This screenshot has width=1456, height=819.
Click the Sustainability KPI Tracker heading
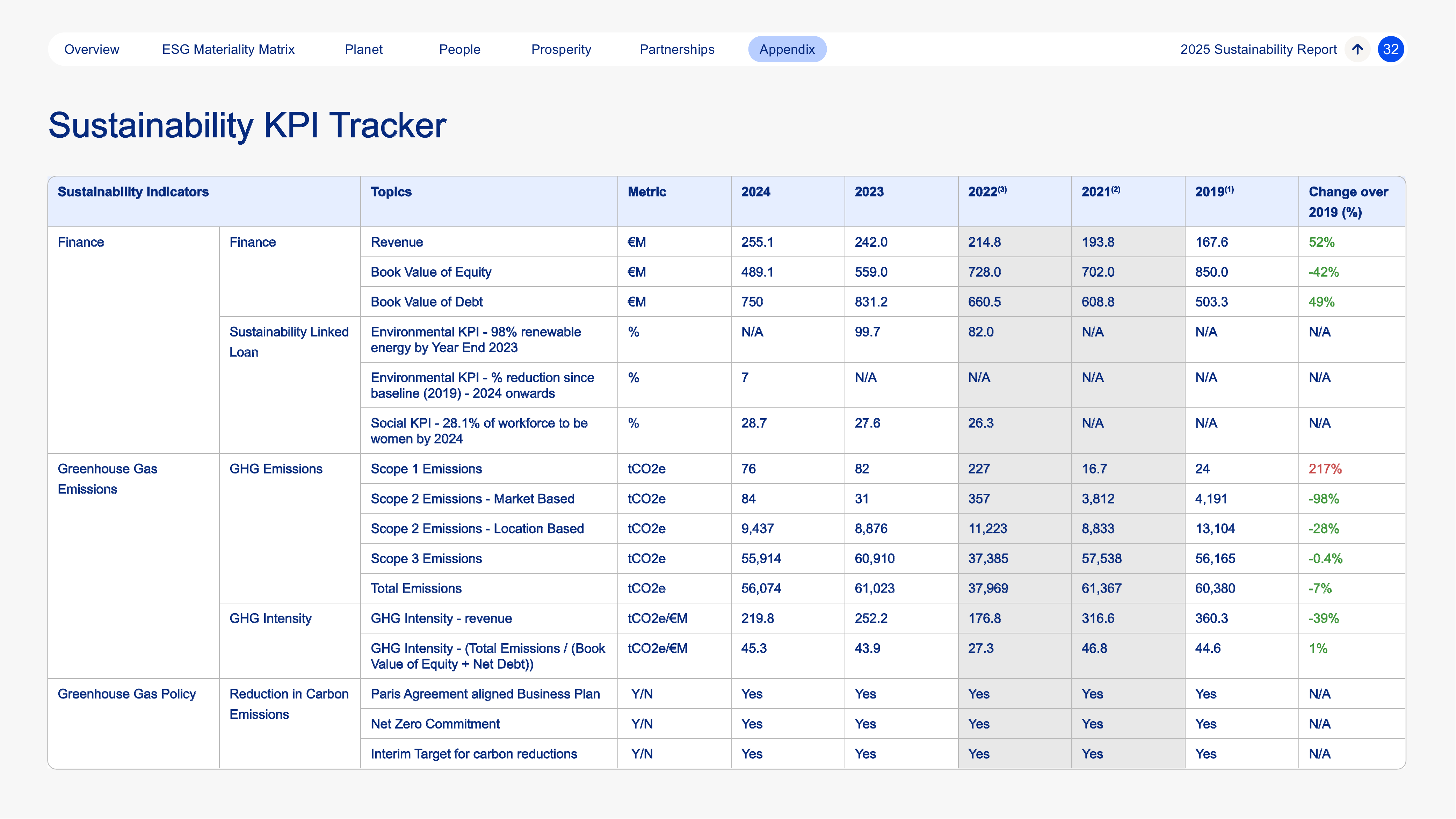coord(247,125)
